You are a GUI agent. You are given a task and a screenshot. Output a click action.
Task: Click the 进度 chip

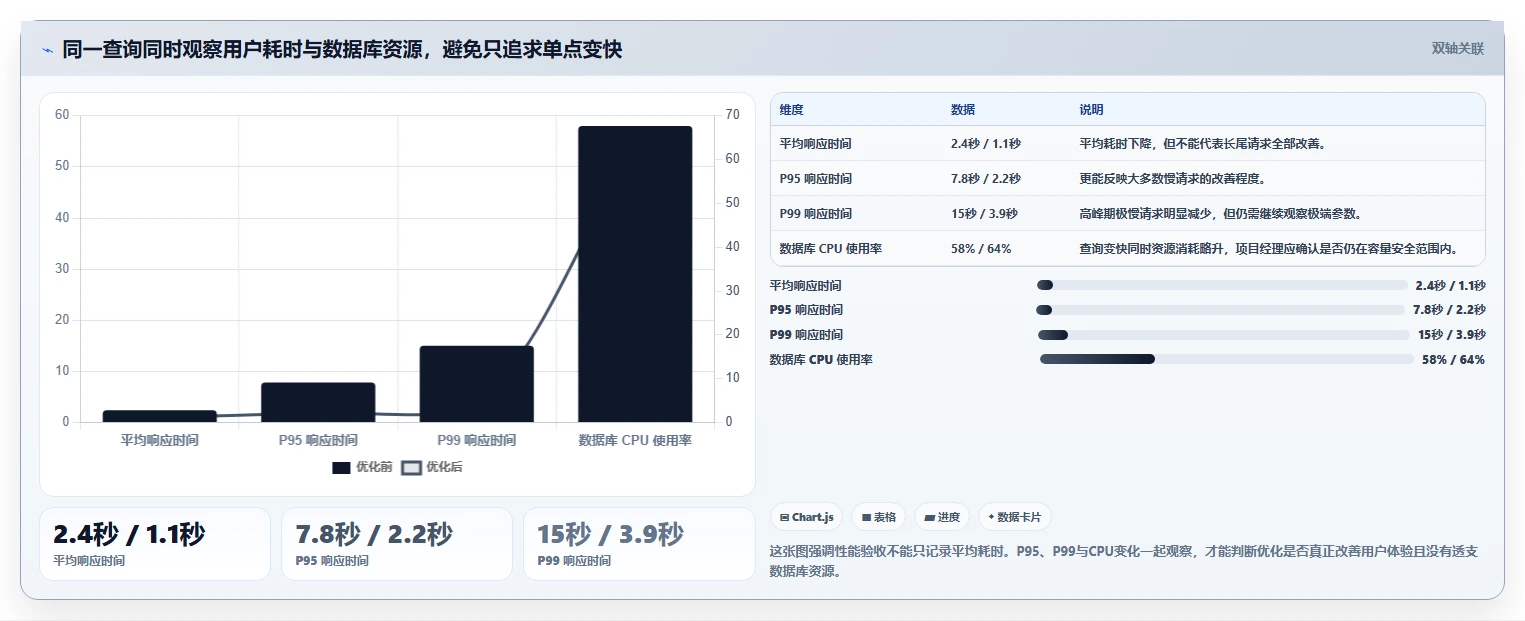tap(942, 517)
